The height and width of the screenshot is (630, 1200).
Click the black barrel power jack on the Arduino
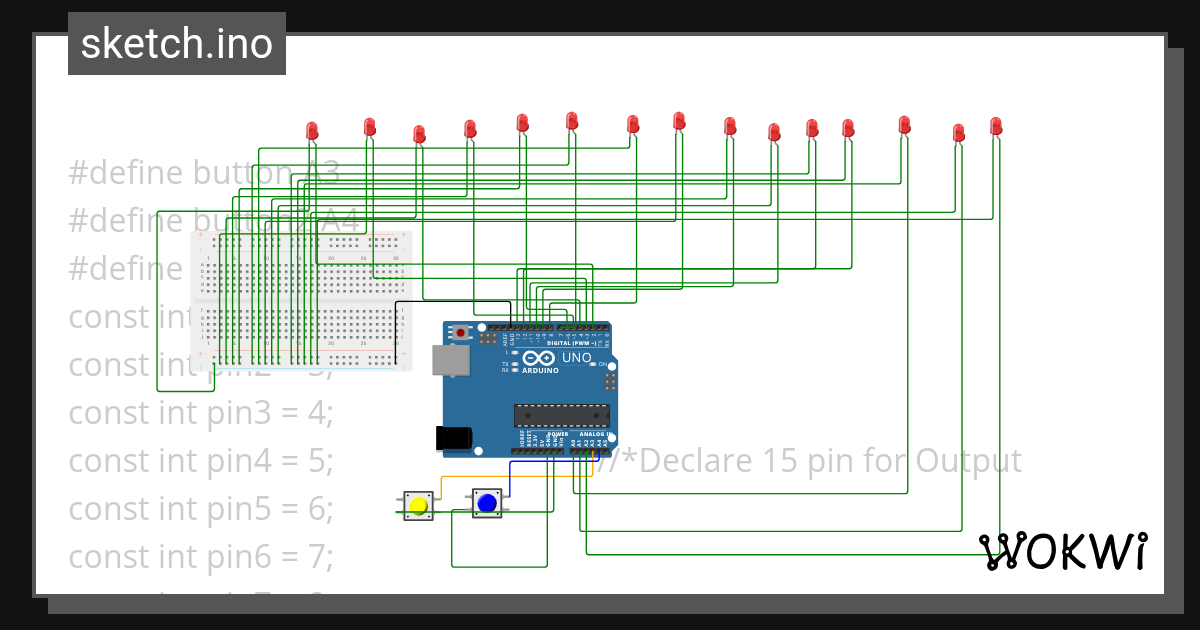tap(452, 437)
